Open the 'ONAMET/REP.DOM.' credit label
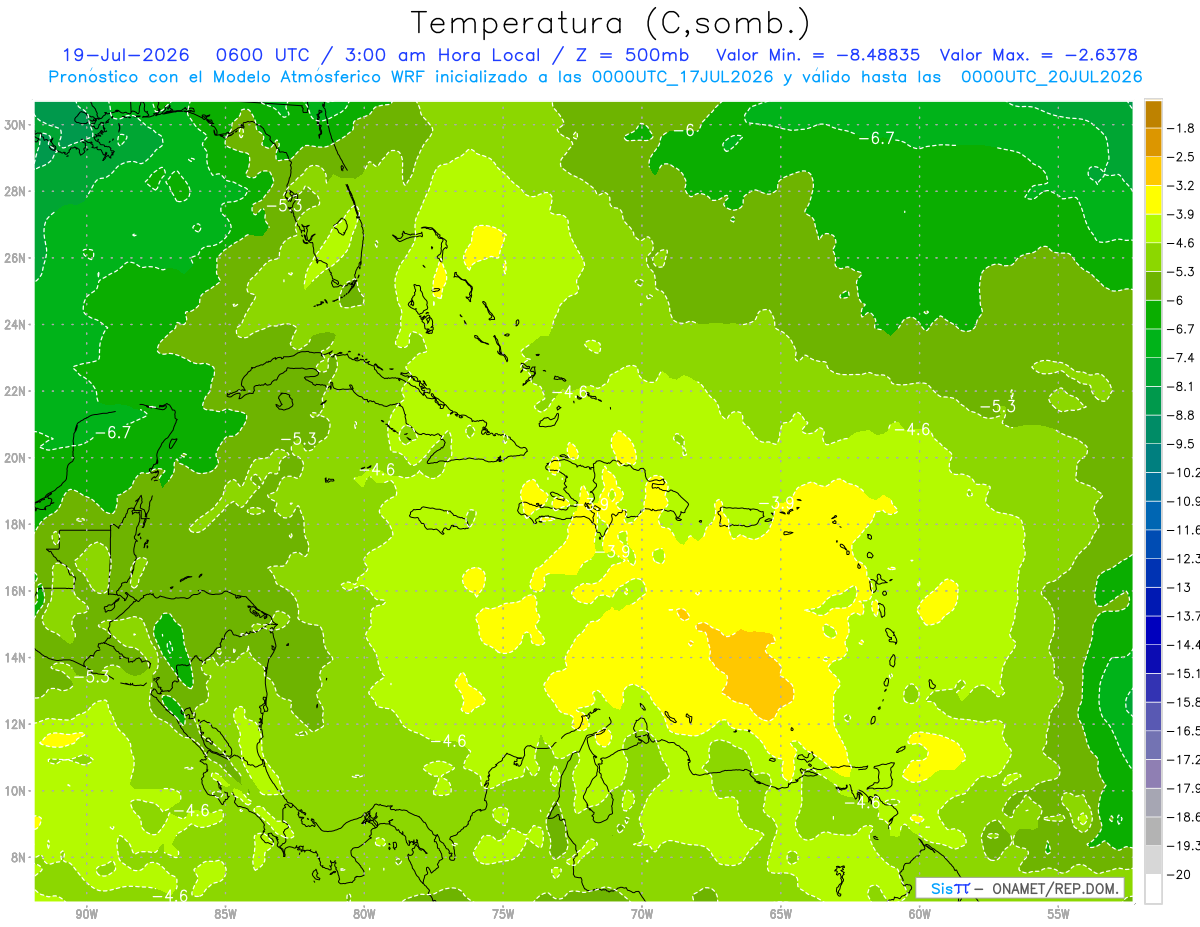Image resolution: width=1200 pixels, height=927 pixels. (1054, 888)
